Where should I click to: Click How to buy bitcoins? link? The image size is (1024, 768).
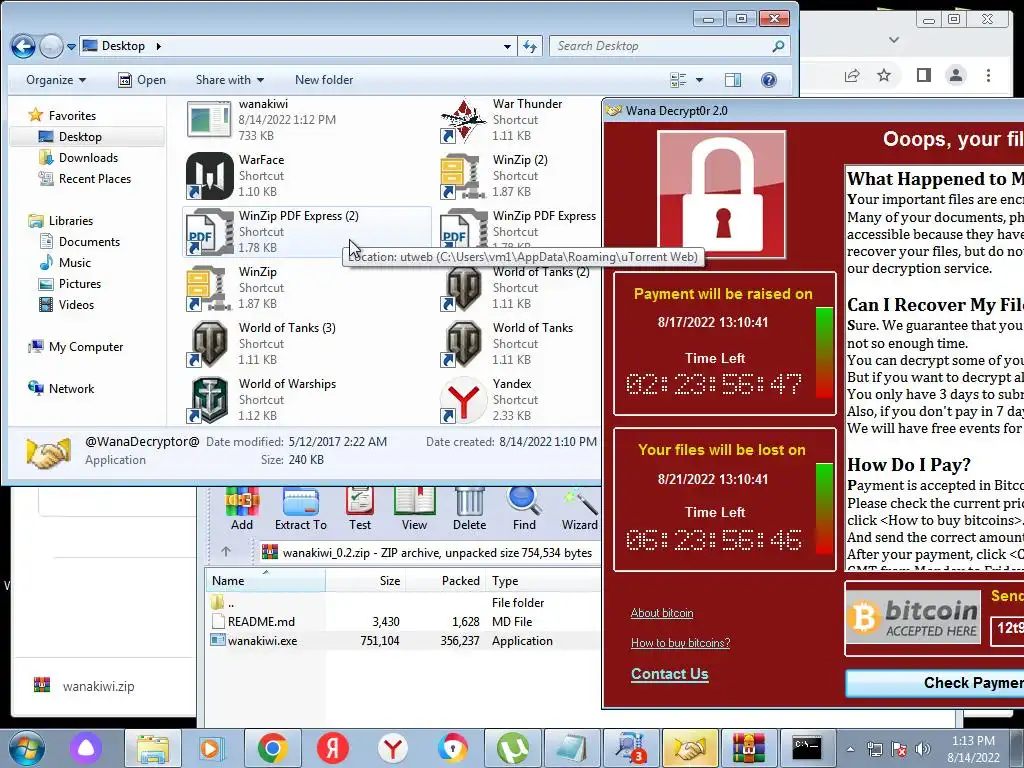680,643
